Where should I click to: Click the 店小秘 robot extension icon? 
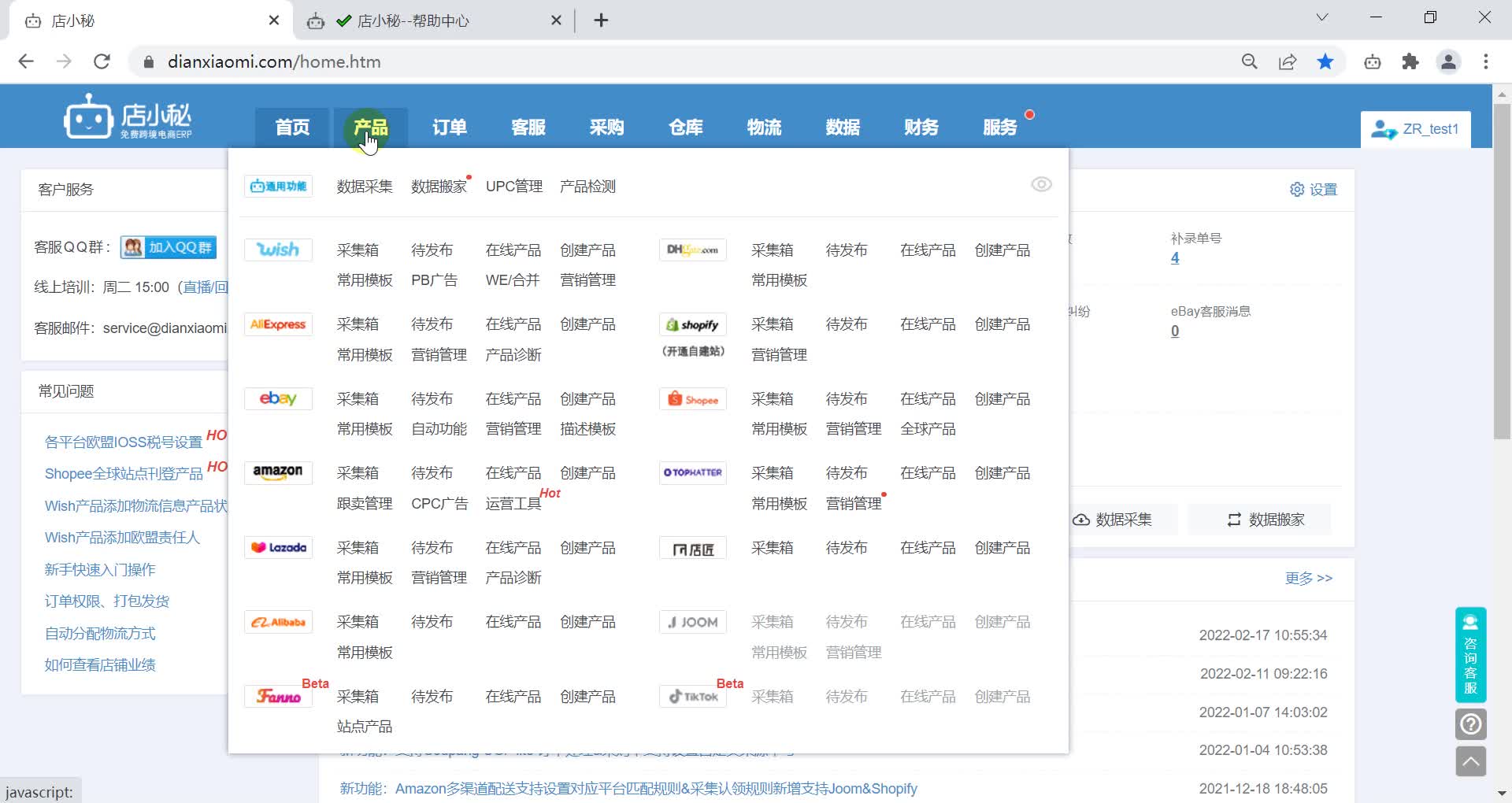coord(1373,61)
